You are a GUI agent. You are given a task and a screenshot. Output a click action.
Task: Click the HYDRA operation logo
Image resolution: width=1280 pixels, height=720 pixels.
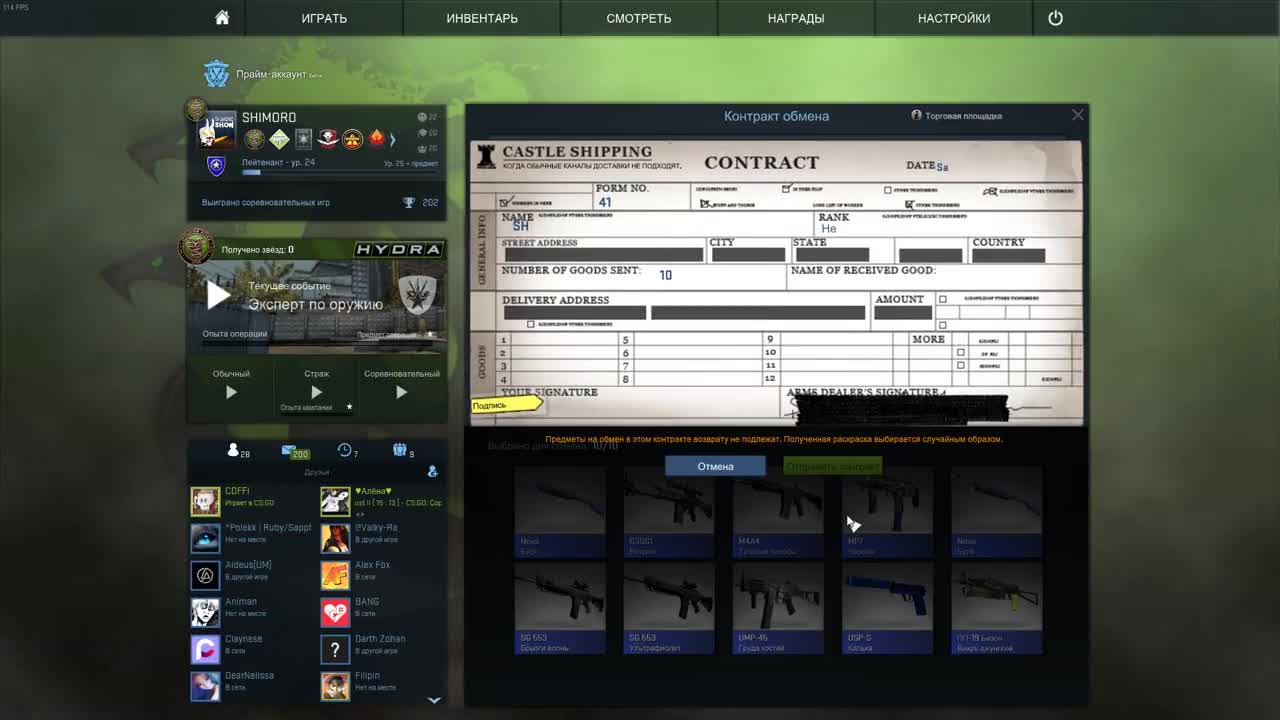(398, 249)
